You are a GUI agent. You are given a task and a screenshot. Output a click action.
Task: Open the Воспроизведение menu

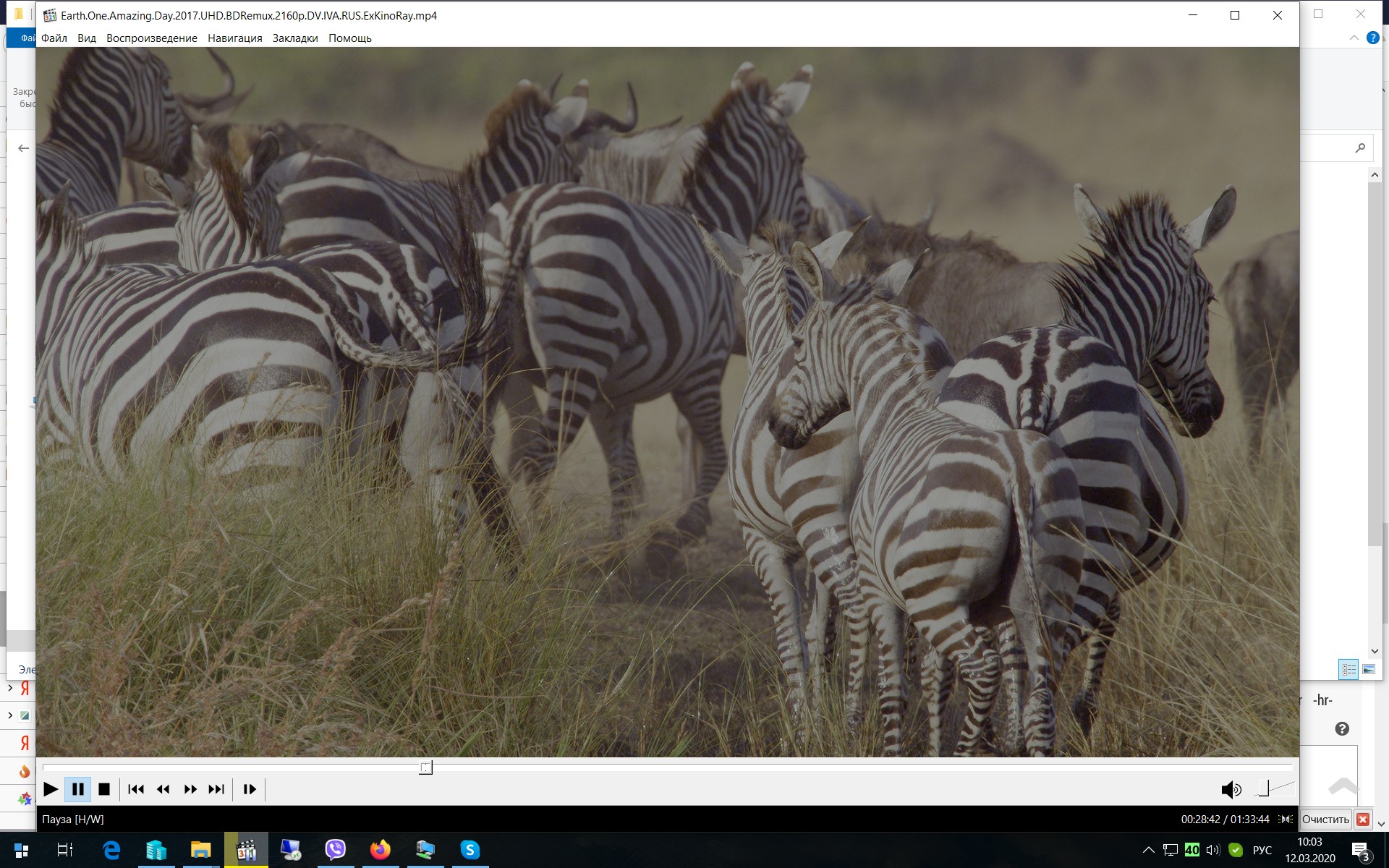[x=152, y=38]
